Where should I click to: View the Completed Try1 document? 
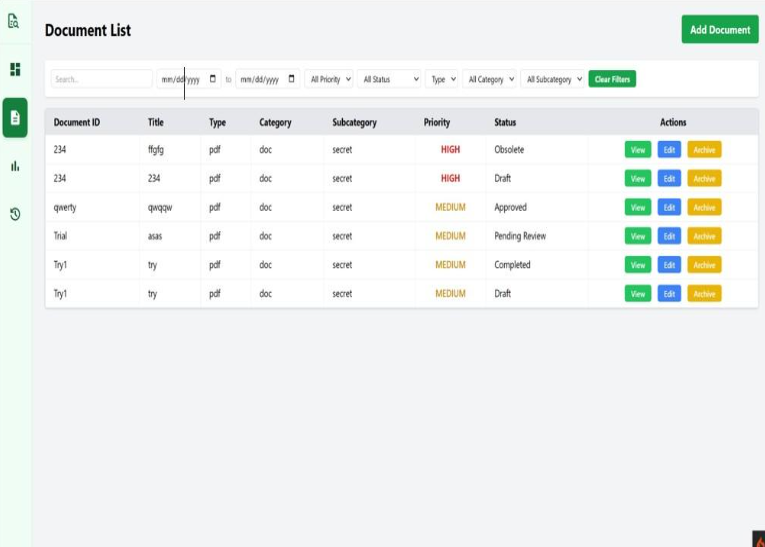click(638, 265)
